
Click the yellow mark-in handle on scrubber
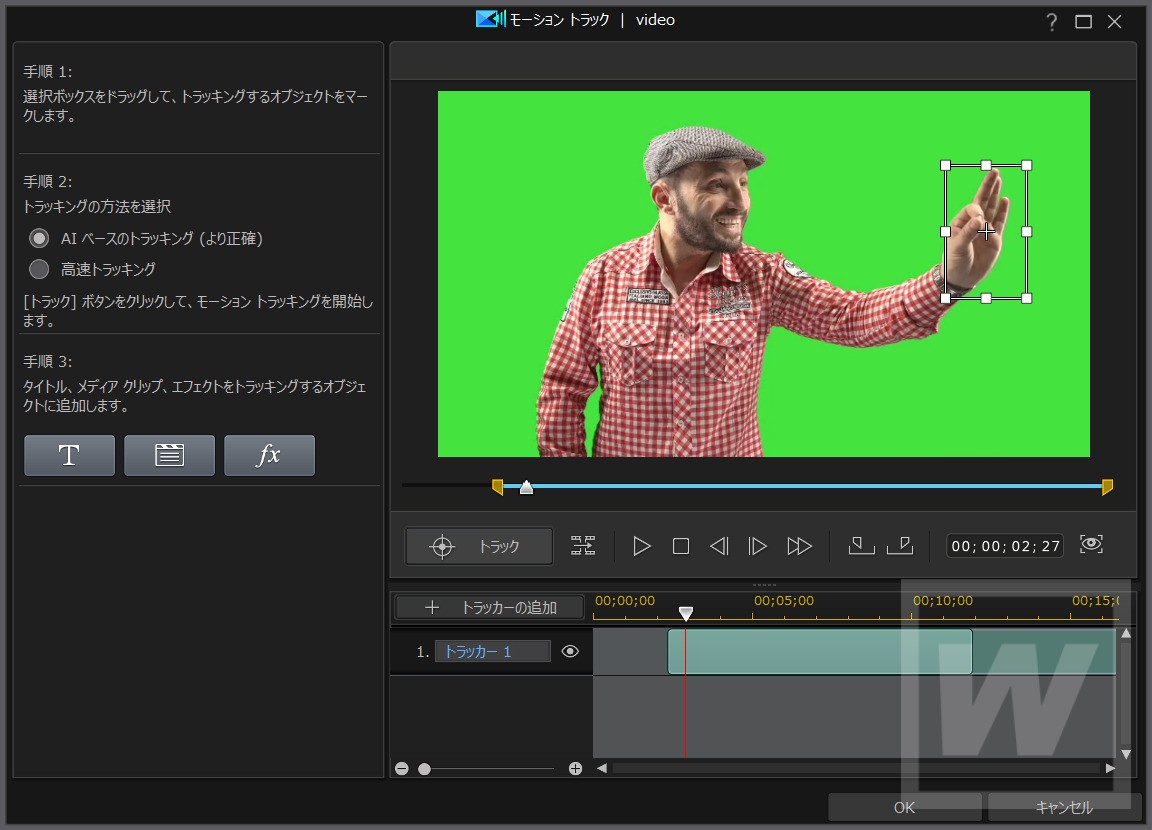pos(497,487)
